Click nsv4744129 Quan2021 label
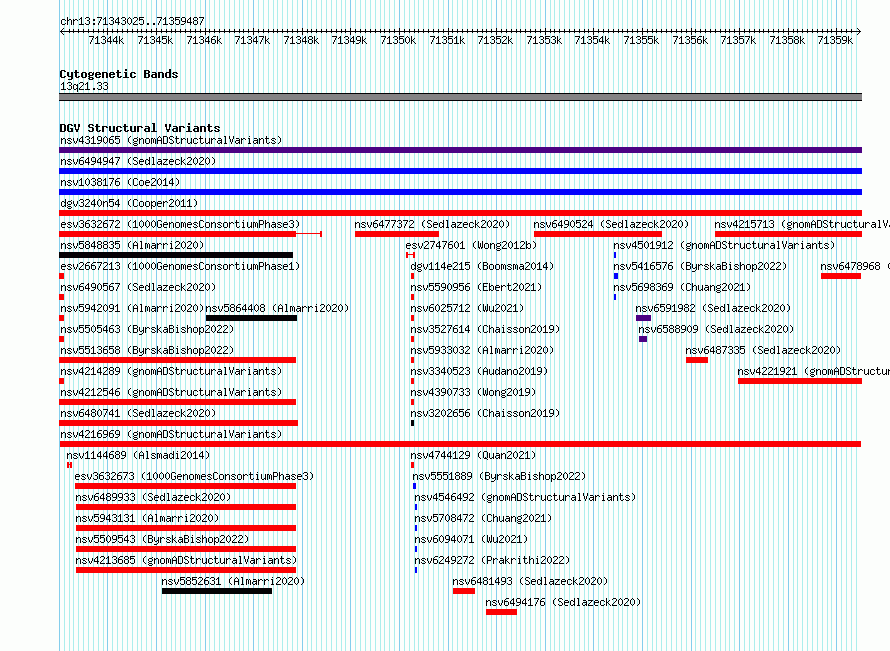The width and height of the screenshot is (890, 651). click(x=473, y=455)
